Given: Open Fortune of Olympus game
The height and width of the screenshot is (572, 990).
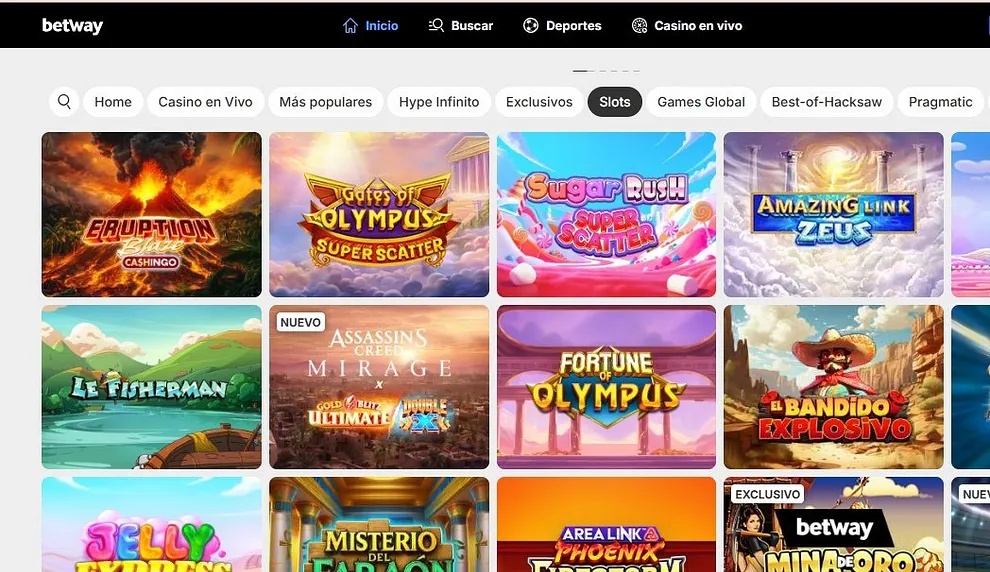Looking at the screenshot, I should pyautogui.click(x=606, y=387).
